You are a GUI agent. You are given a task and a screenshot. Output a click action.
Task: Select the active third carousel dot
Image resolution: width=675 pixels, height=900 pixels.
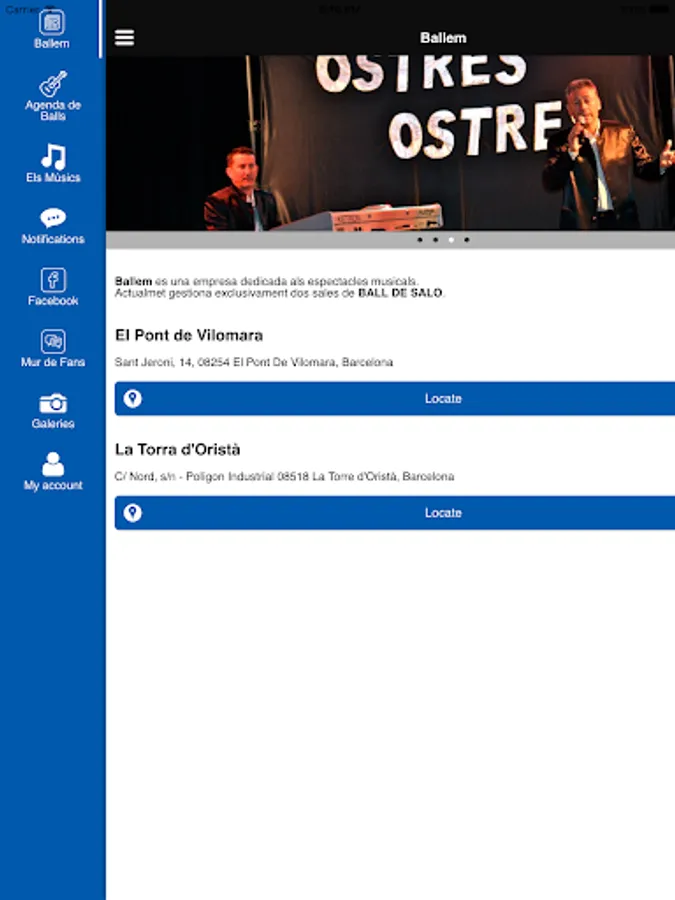[x=451, y=240]
